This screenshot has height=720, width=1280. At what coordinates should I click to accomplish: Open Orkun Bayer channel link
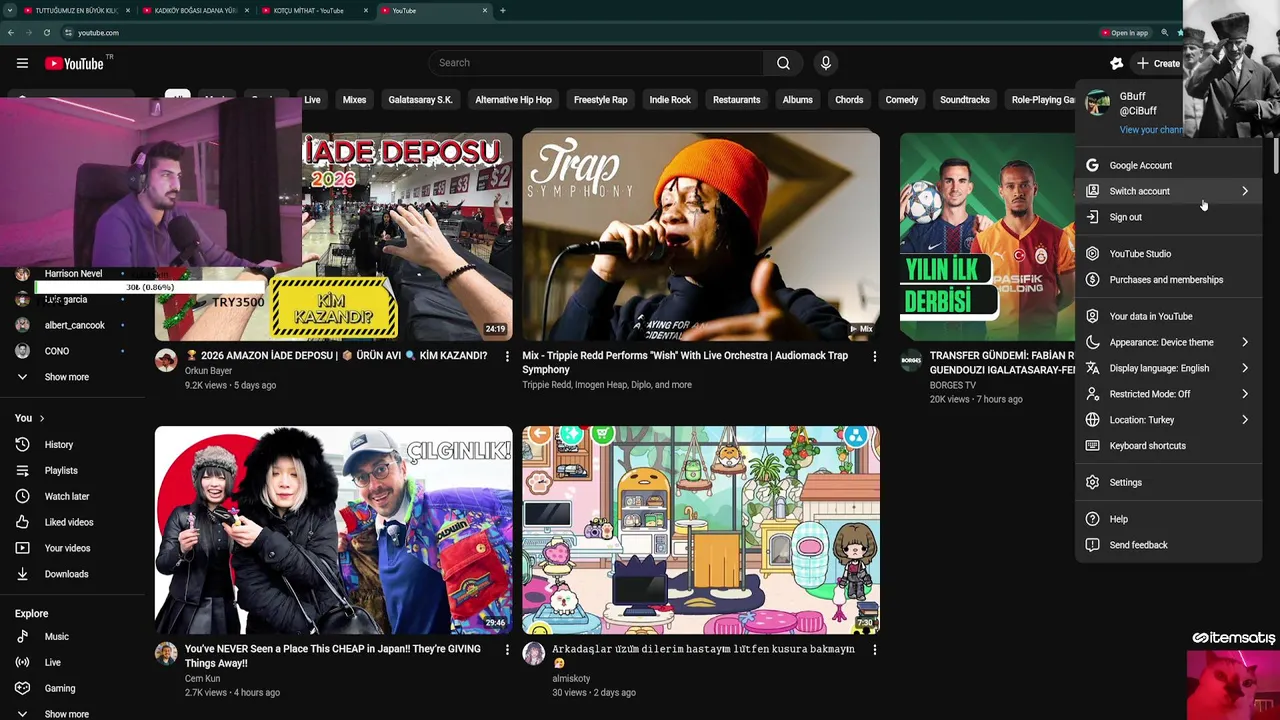click(208, 371)
